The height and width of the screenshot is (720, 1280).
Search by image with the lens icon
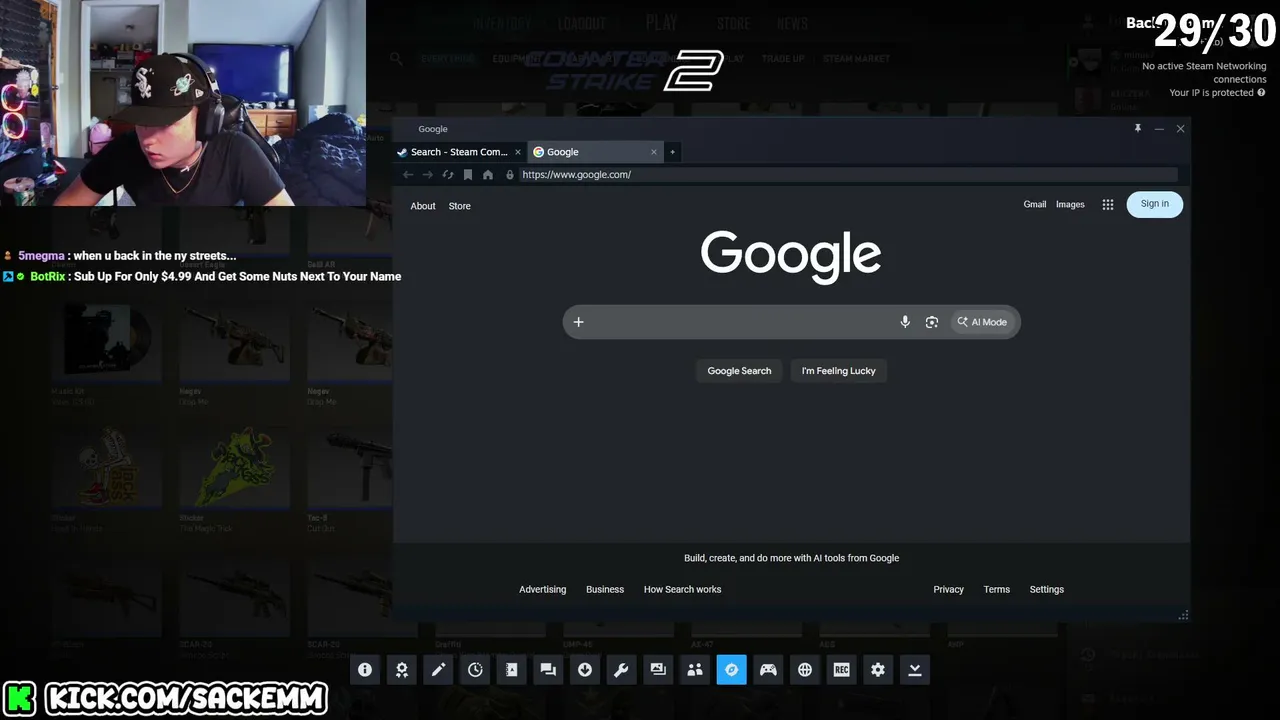pyautogui.click(x=932, y=322)
